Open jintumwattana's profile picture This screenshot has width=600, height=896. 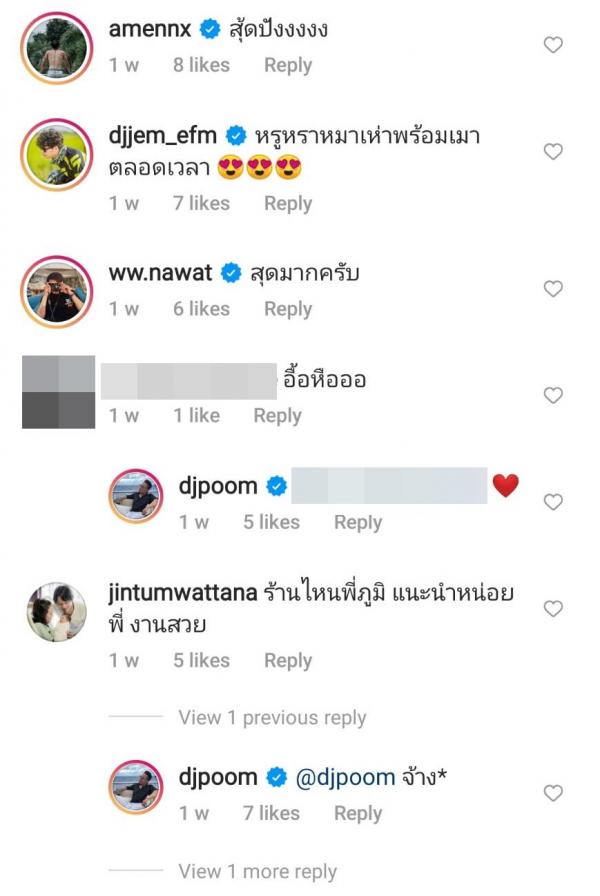pos(57,612)
